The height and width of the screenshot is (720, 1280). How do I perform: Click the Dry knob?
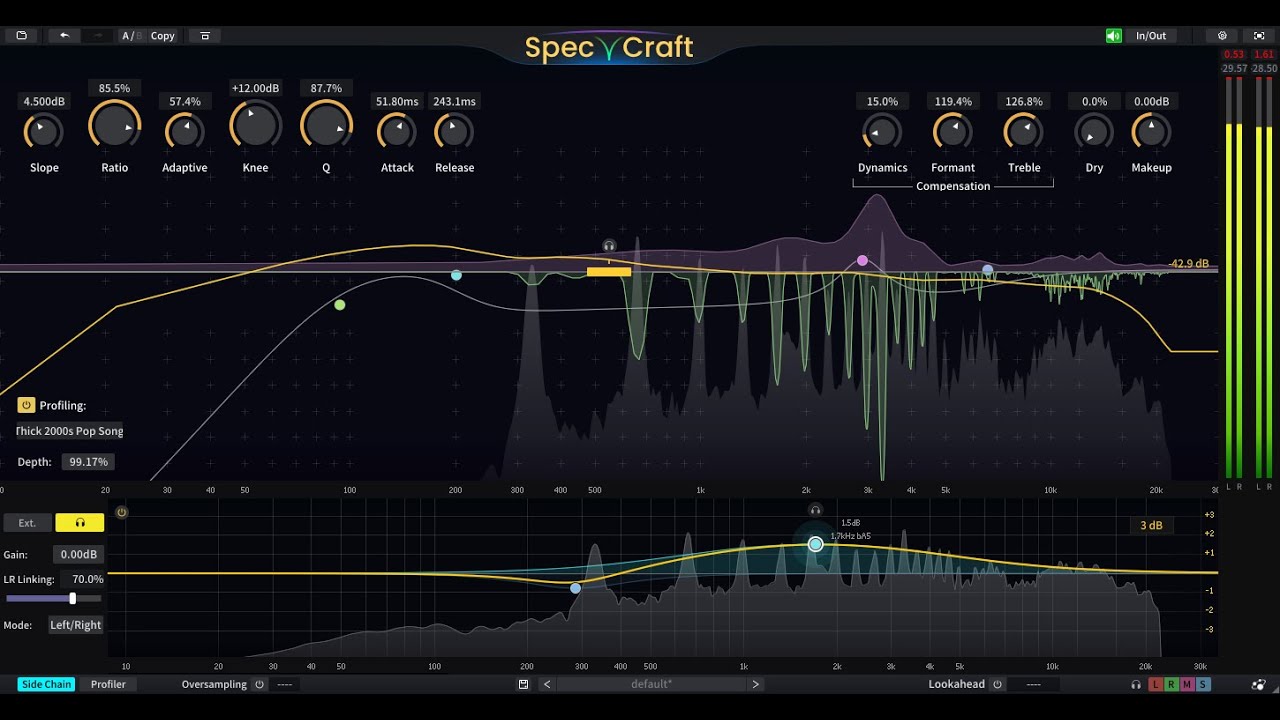(1094, 131)
